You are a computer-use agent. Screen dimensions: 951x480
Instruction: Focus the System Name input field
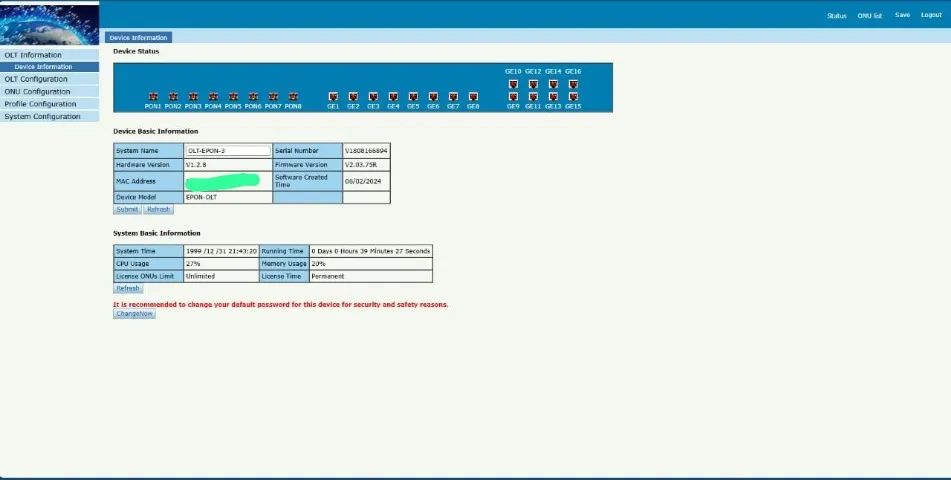coord(228,151)
